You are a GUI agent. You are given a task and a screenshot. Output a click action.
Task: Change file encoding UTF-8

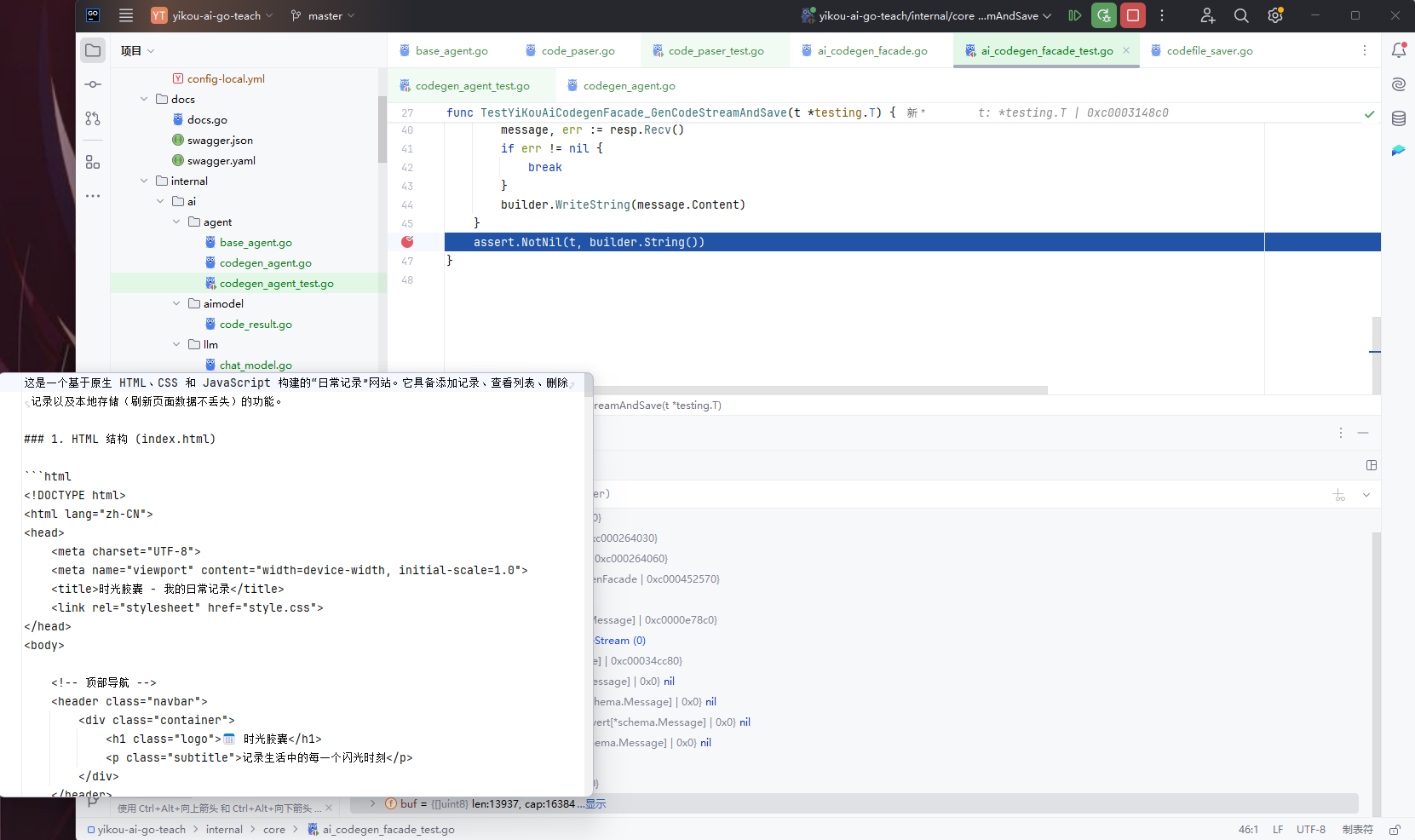click(1311, 830)
